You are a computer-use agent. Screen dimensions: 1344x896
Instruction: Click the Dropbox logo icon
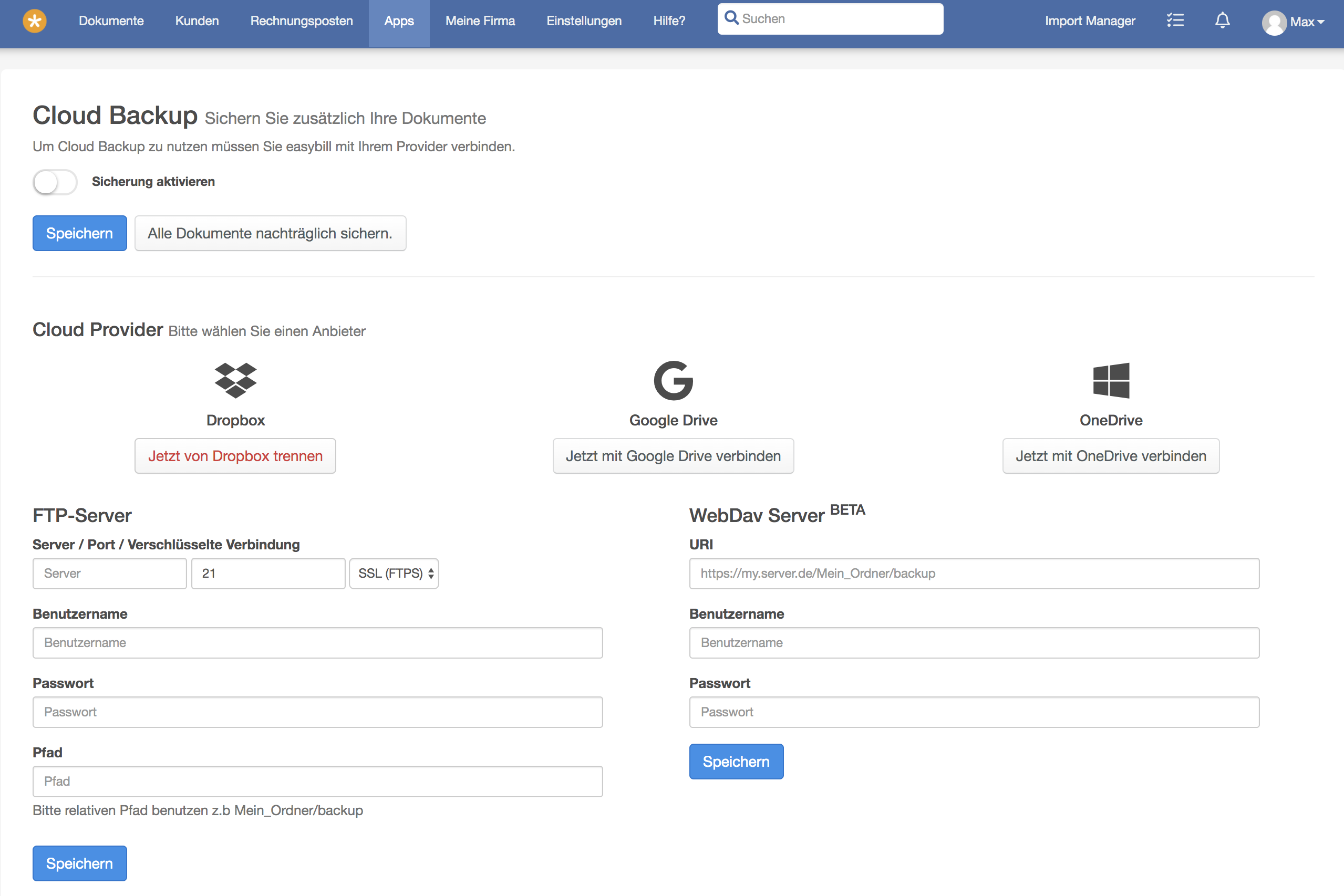pyautogui.click(x=235, y=380)
